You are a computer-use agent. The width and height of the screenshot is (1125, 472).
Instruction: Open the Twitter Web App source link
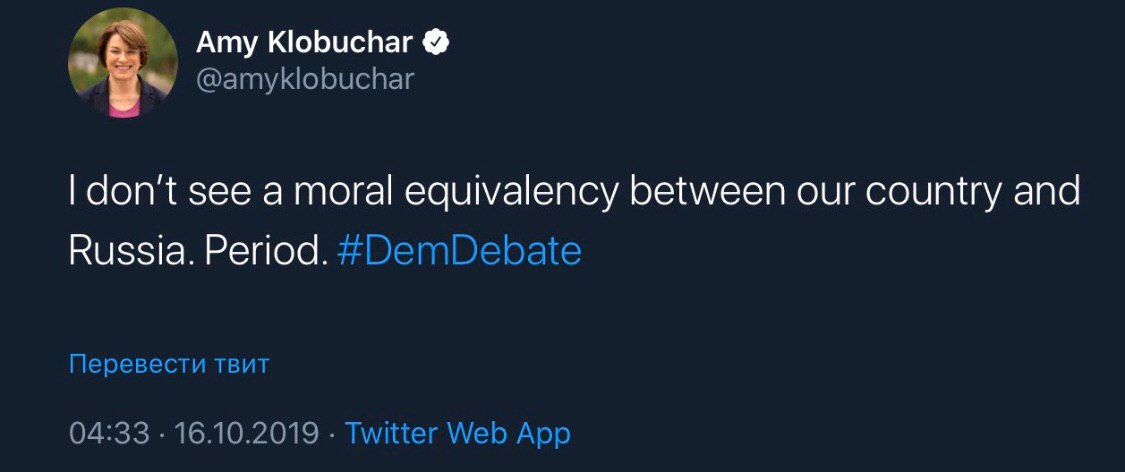pos(457,435)
